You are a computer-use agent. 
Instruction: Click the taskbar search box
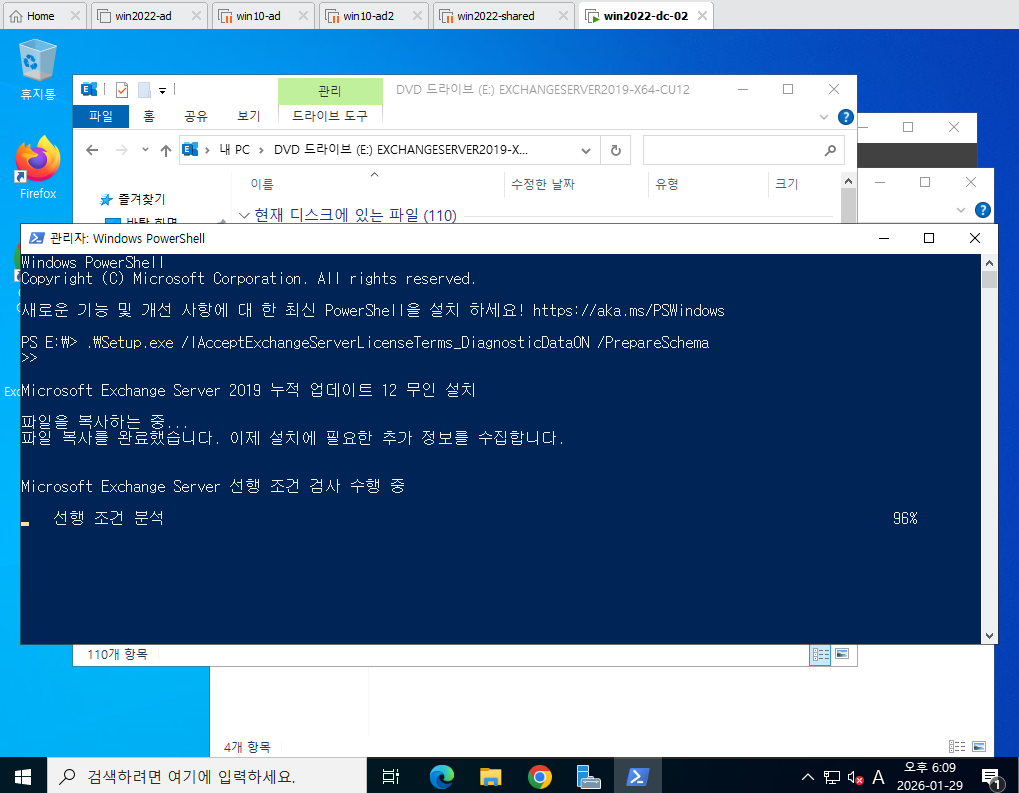207,776
